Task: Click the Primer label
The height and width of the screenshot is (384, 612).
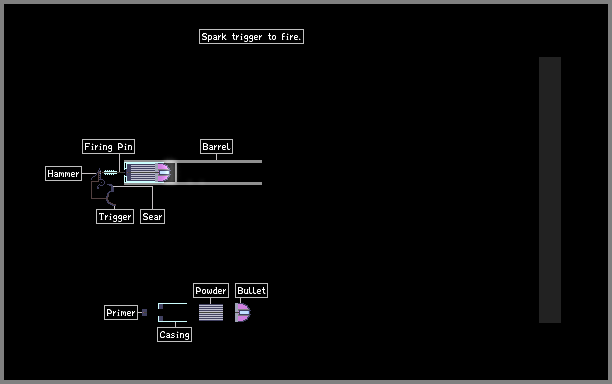Action: pos(121,313)
